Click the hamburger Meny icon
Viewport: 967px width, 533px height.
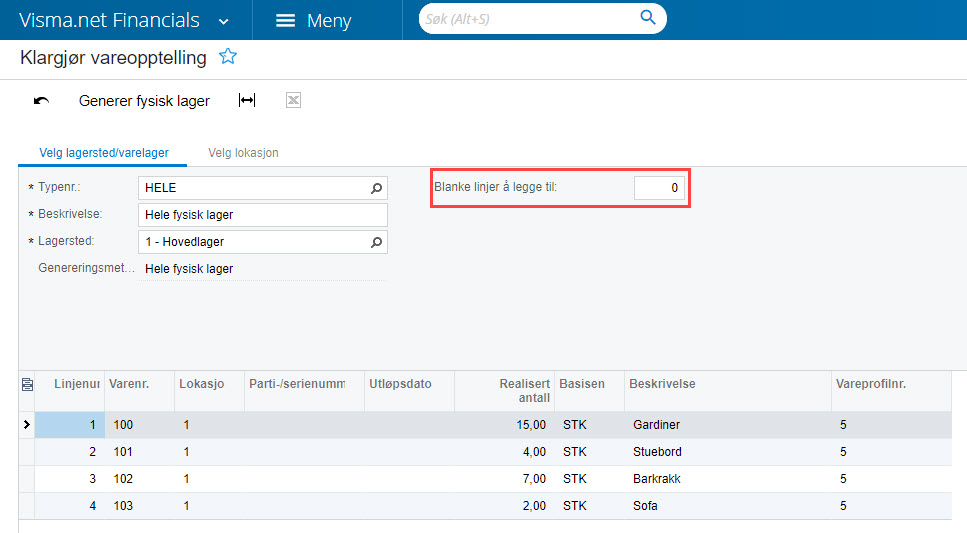285,20
